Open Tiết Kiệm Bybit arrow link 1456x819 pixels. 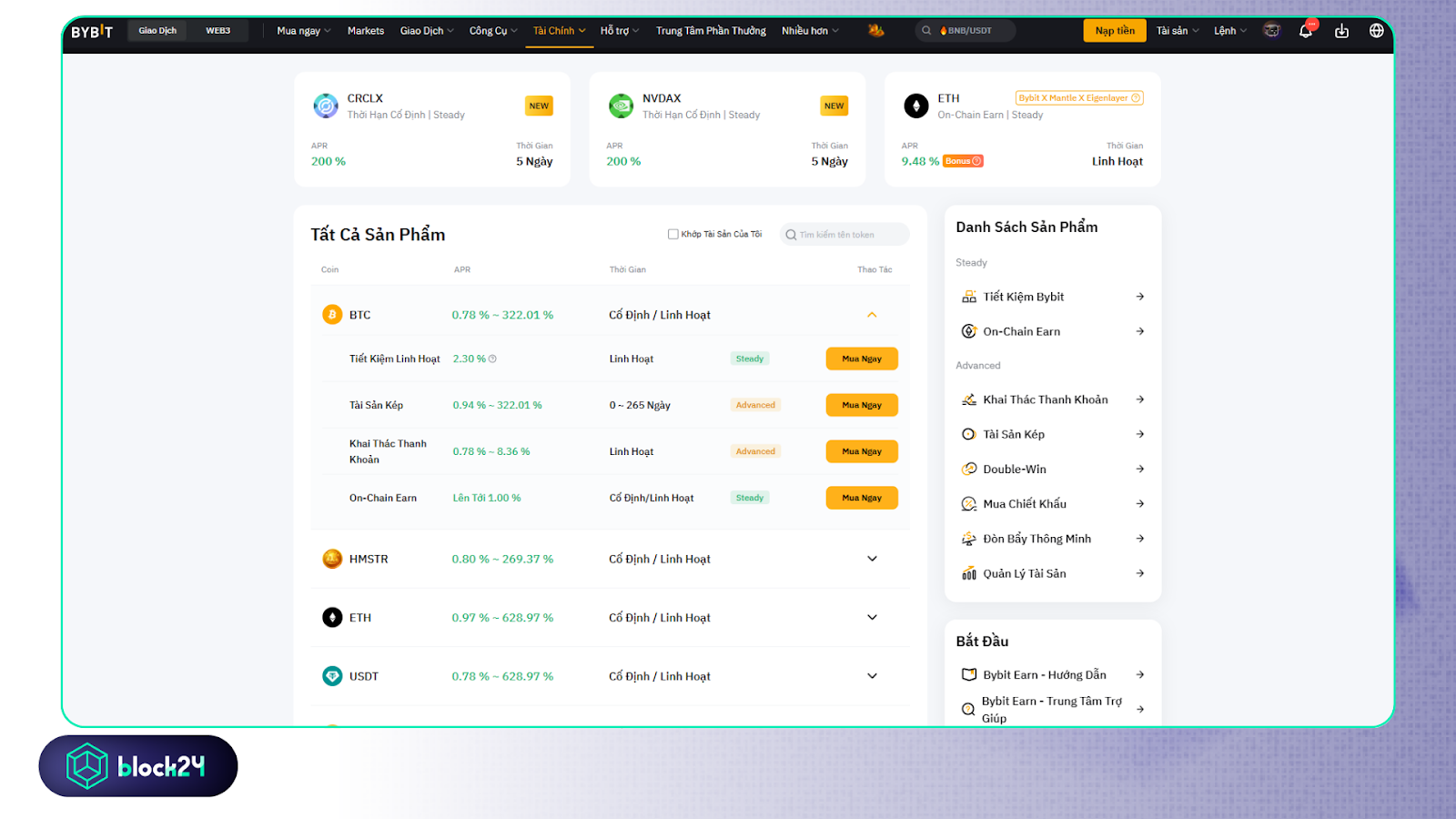[x=1140, y=297]
